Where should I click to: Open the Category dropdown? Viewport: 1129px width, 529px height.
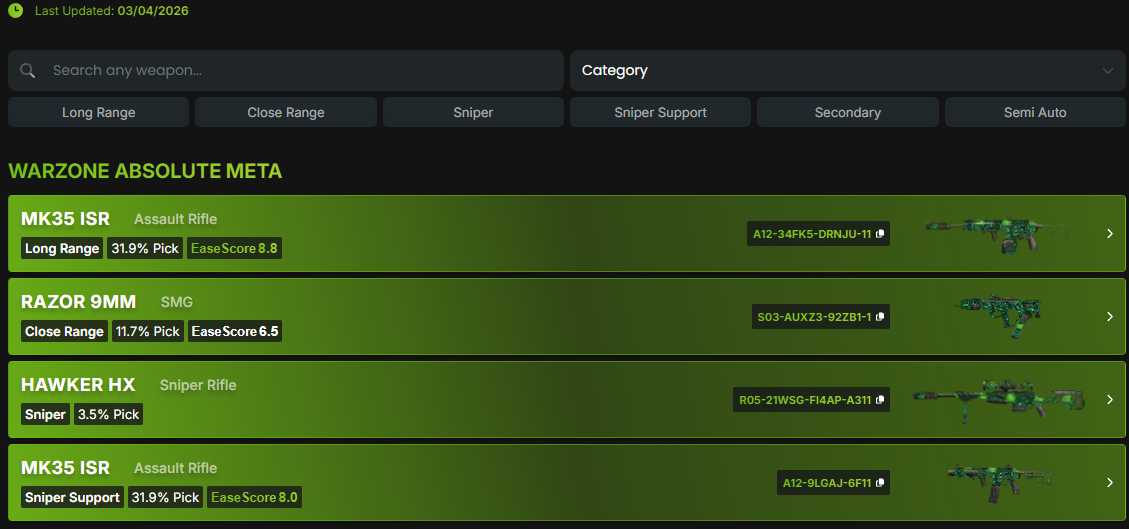(846, 71)
